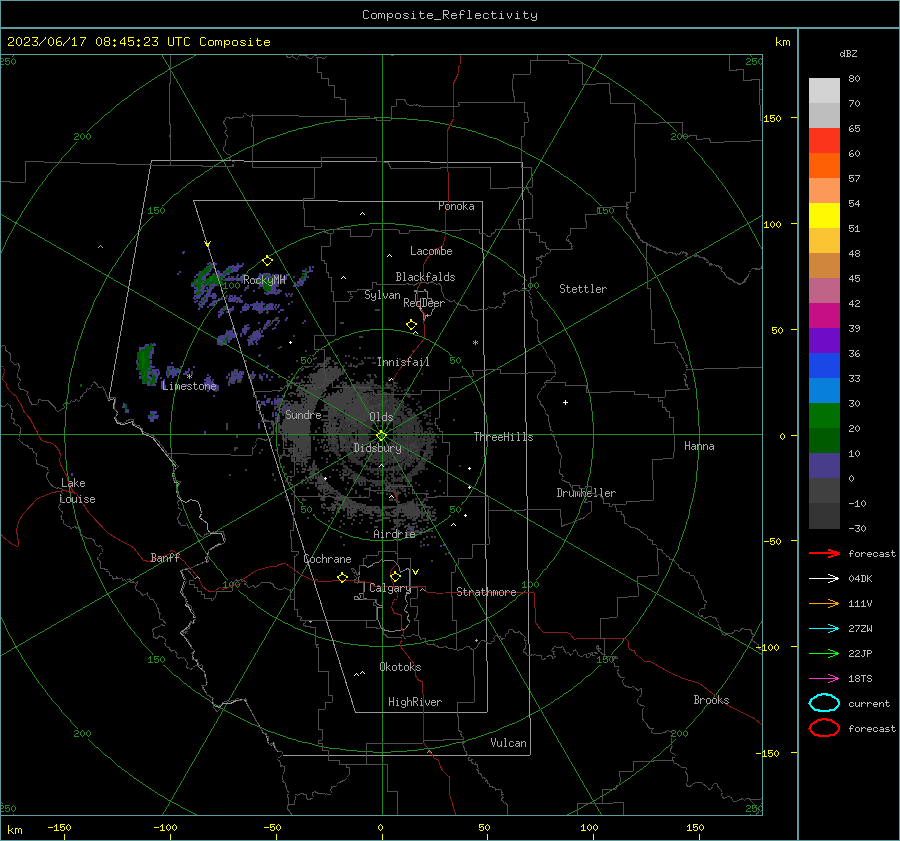Click the yellow diamond marker beside RockyMH
900x841 pixels.
[267, 261]
